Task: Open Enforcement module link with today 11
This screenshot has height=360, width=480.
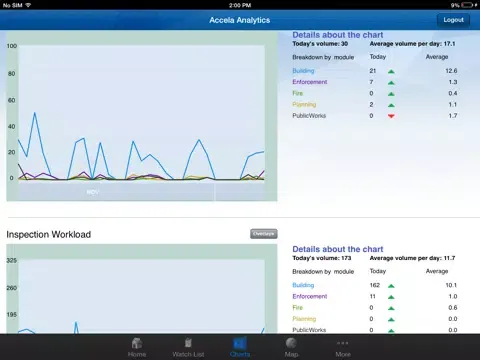Action: 310,296
